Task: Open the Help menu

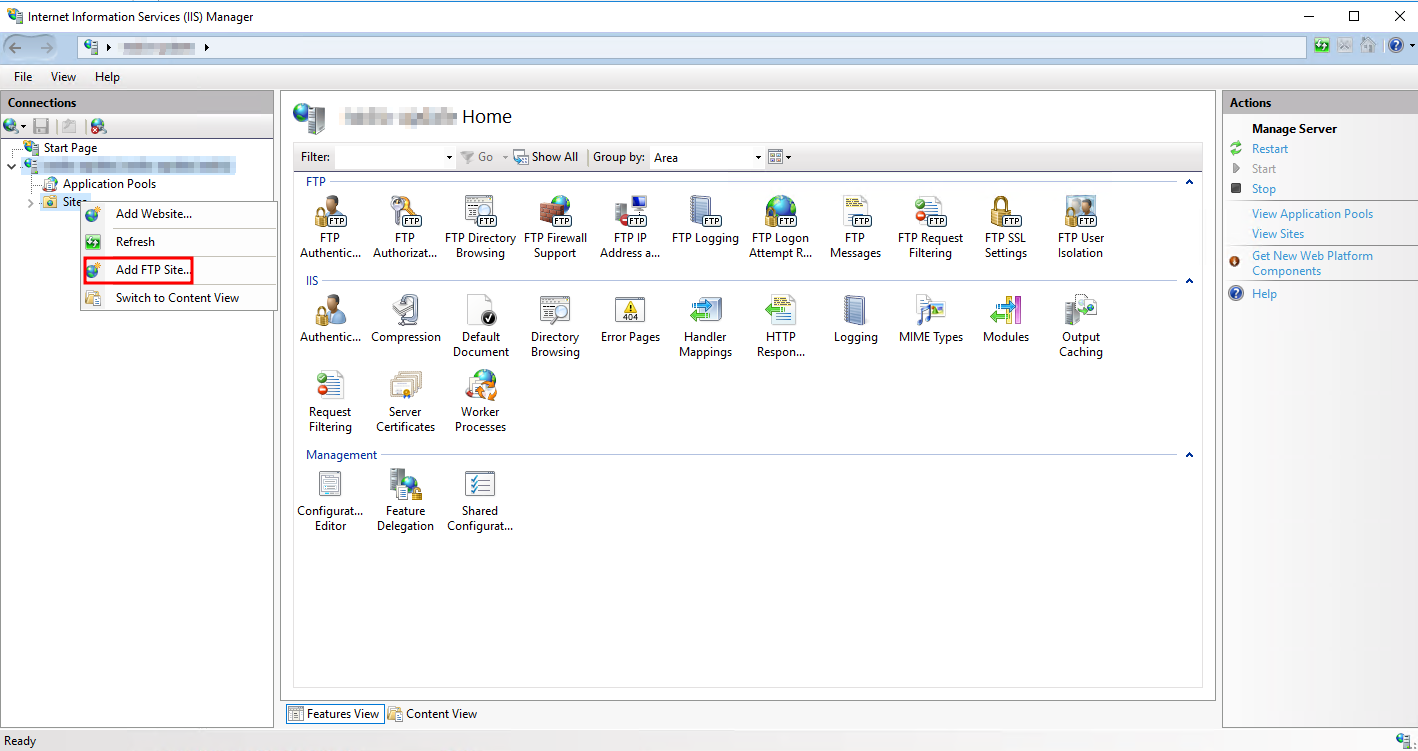Action: tap(107, 77)
